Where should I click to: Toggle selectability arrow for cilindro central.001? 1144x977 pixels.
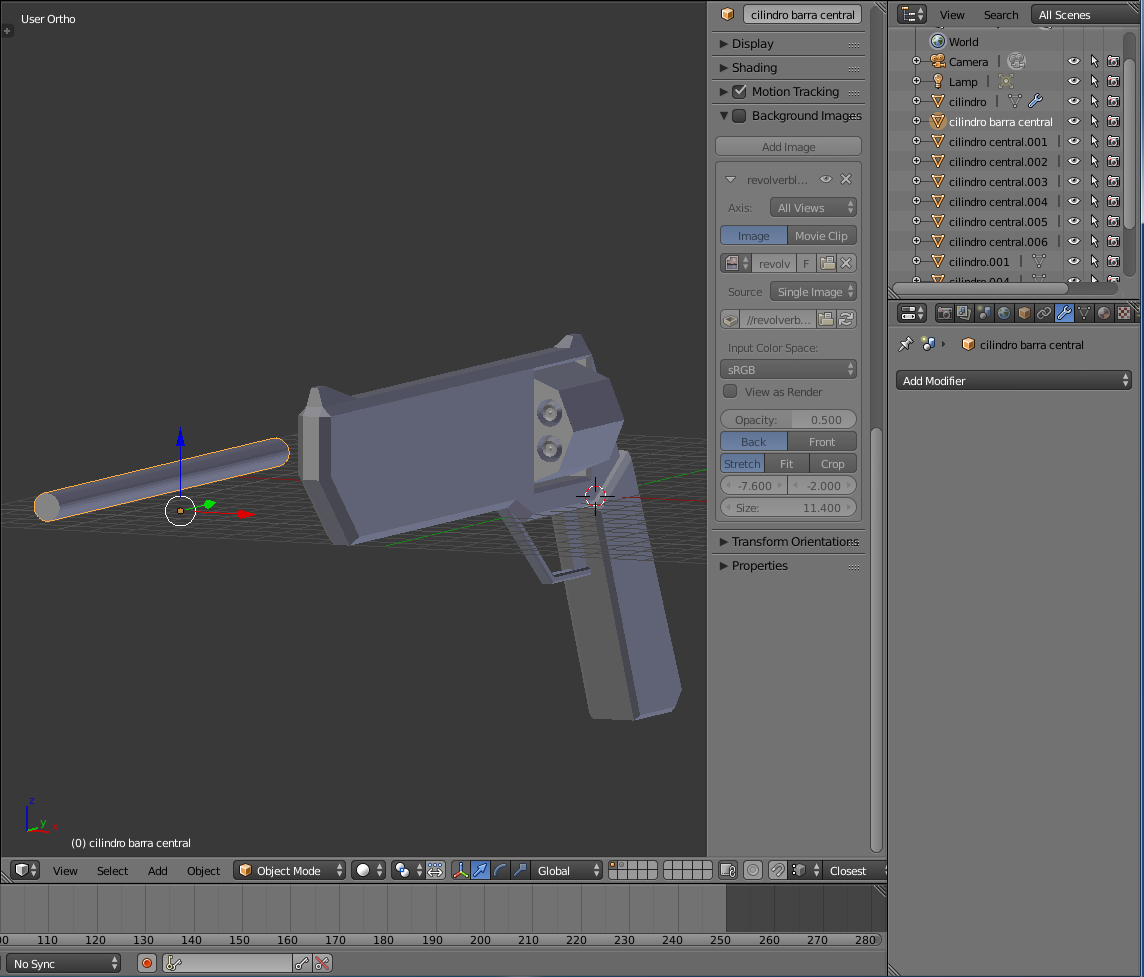(1094, 141)
